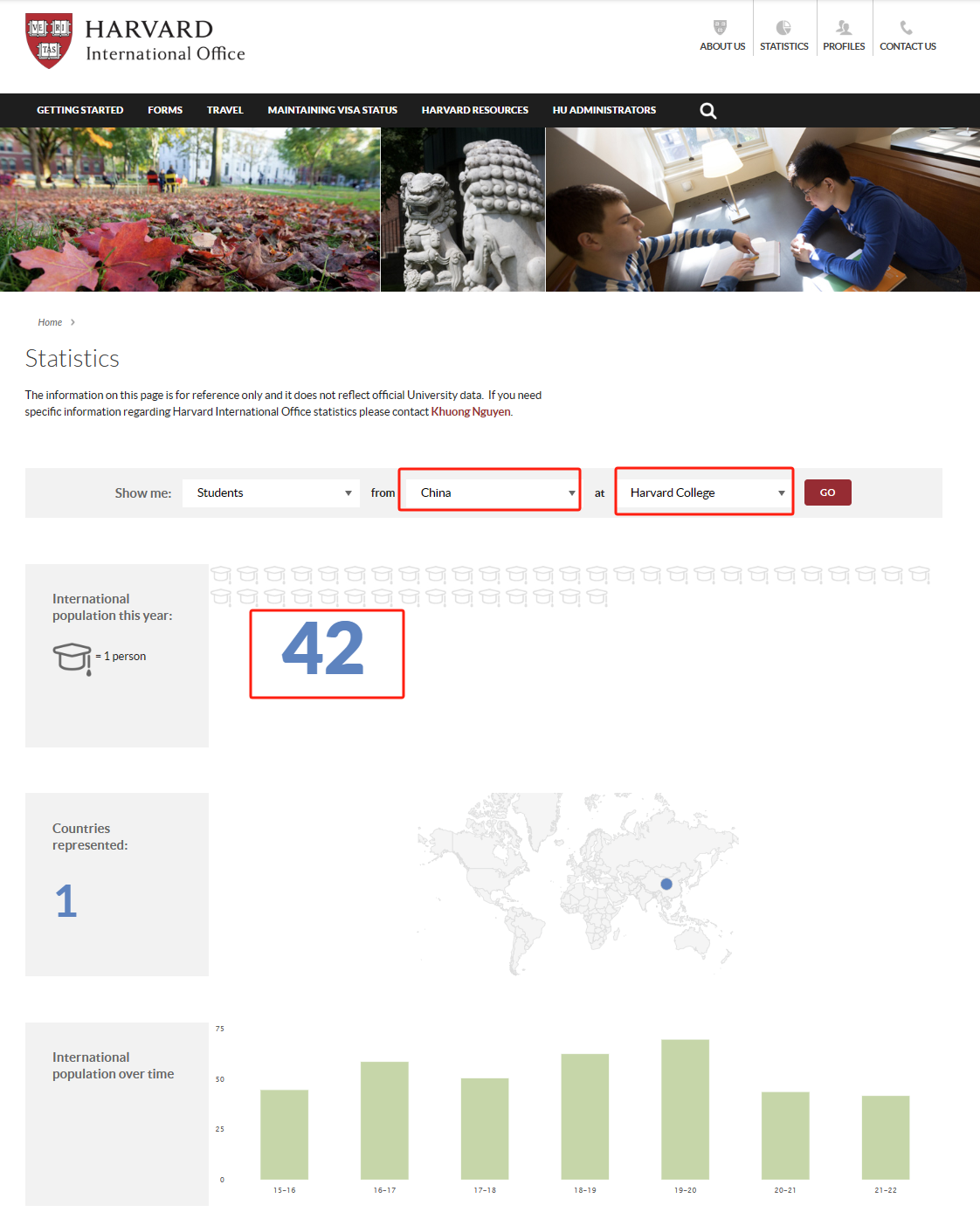Image resolution: width=980 pixels, height=1212 pixels.
Task: Click the autumn leaves banner photo
Action: (x=190, y=210)
